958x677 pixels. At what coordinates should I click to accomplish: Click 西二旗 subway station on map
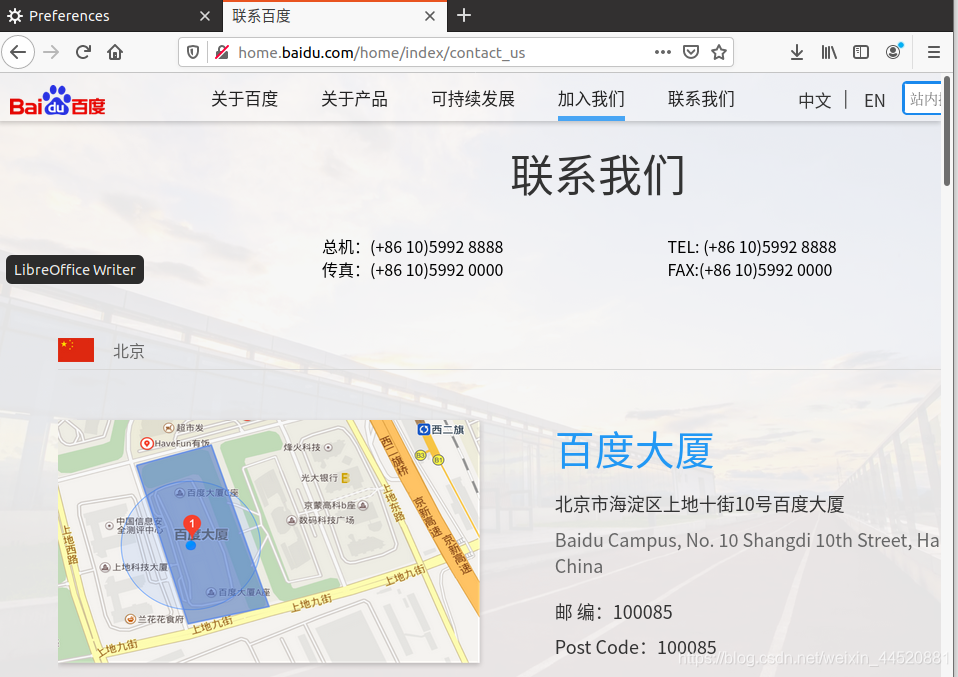441,430
